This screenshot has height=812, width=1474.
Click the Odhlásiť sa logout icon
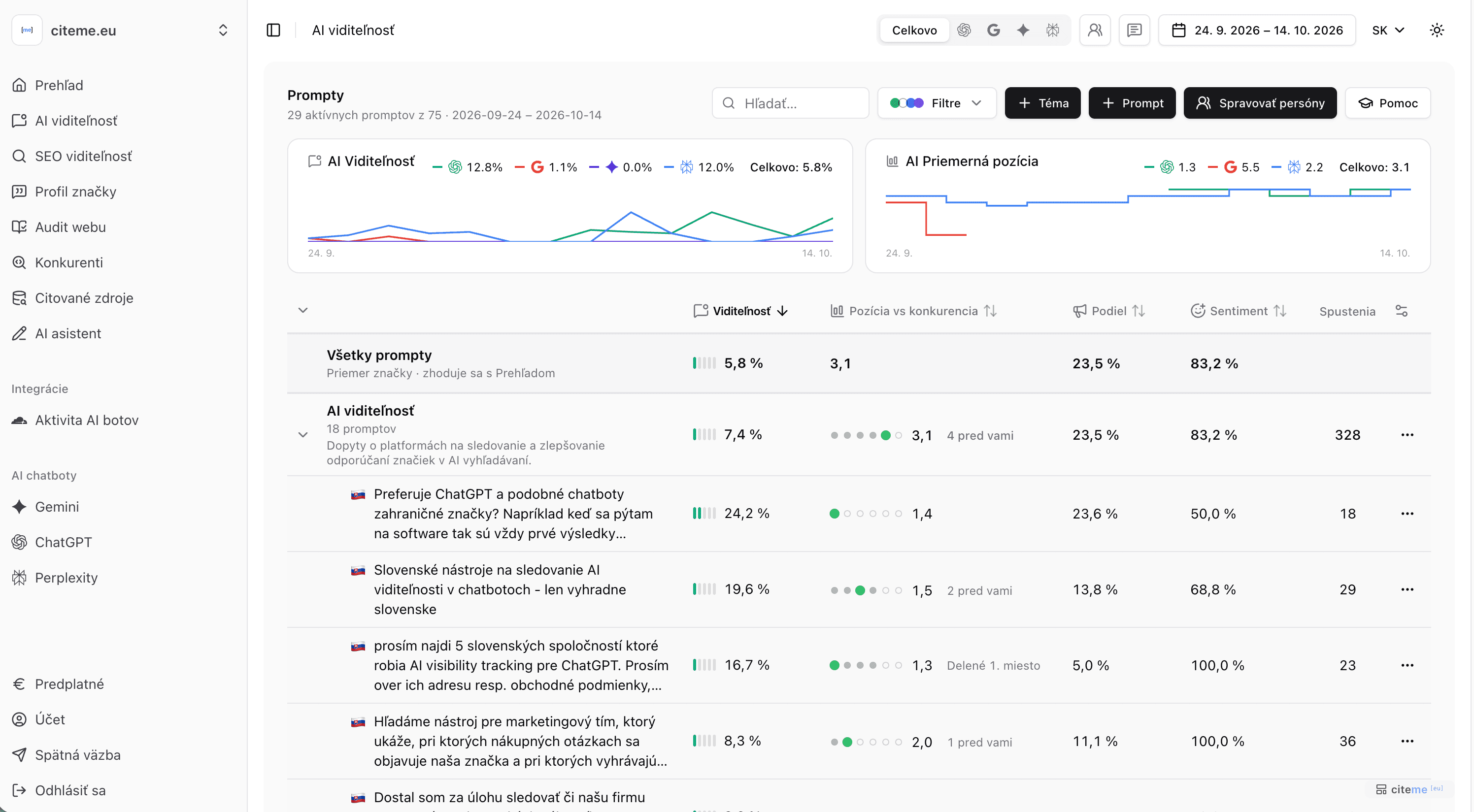[19, 790]
